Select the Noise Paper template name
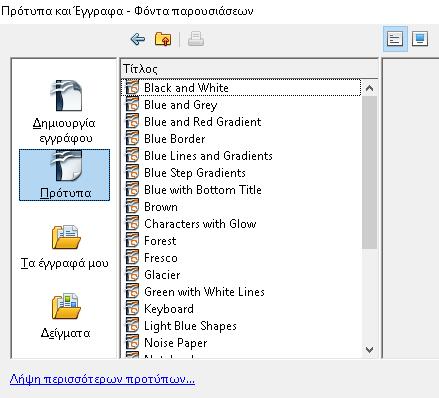The width and height of the screenshot is (439, 398). click(x=176, y=343)
